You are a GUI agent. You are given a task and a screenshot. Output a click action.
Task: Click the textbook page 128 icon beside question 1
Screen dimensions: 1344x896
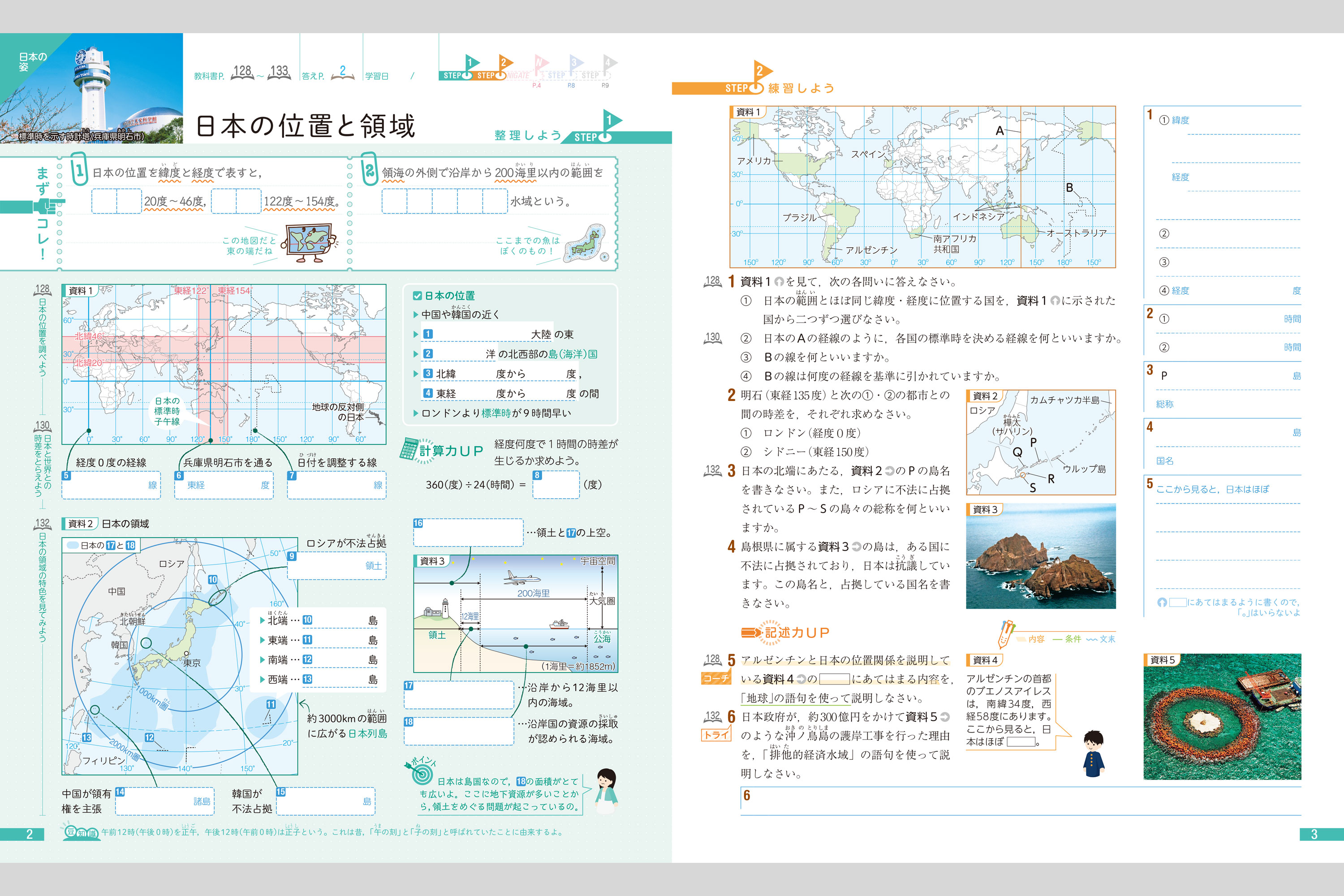coord(713,281)
